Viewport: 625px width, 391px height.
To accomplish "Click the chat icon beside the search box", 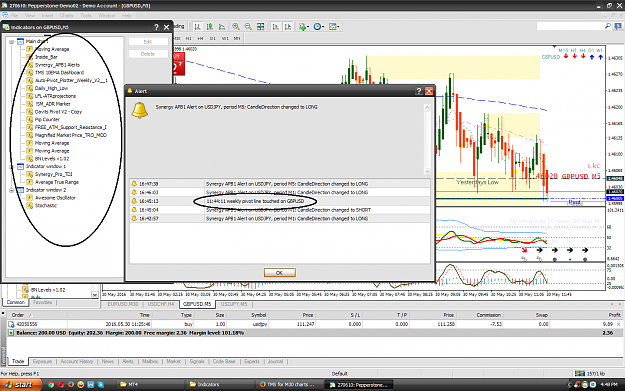I will click(617, 26).
